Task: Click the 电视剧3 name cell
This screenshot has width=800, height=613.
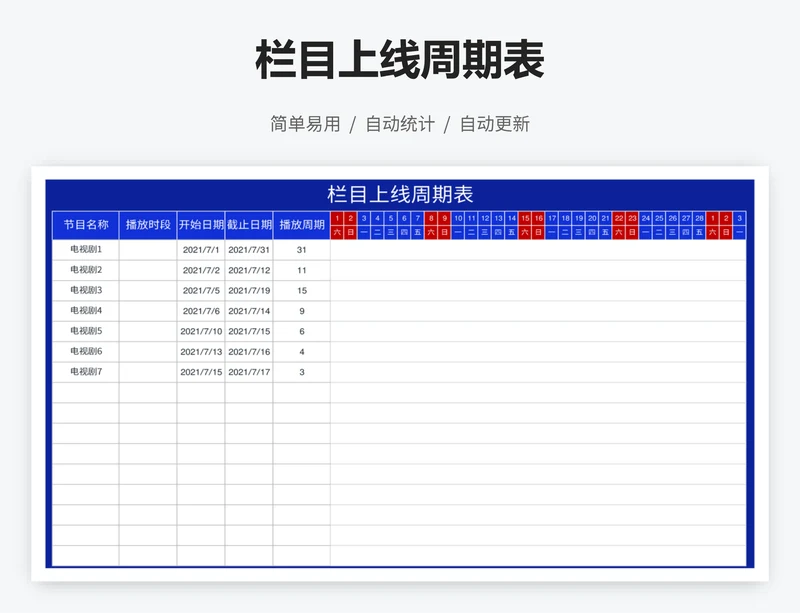Action: 86,290
